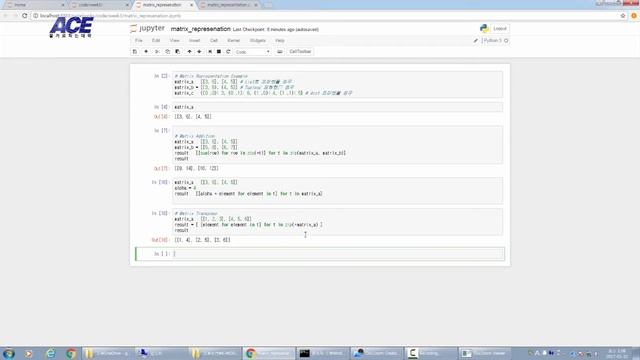Open Windows Media Player from the taskbar

tap(29, 353)
